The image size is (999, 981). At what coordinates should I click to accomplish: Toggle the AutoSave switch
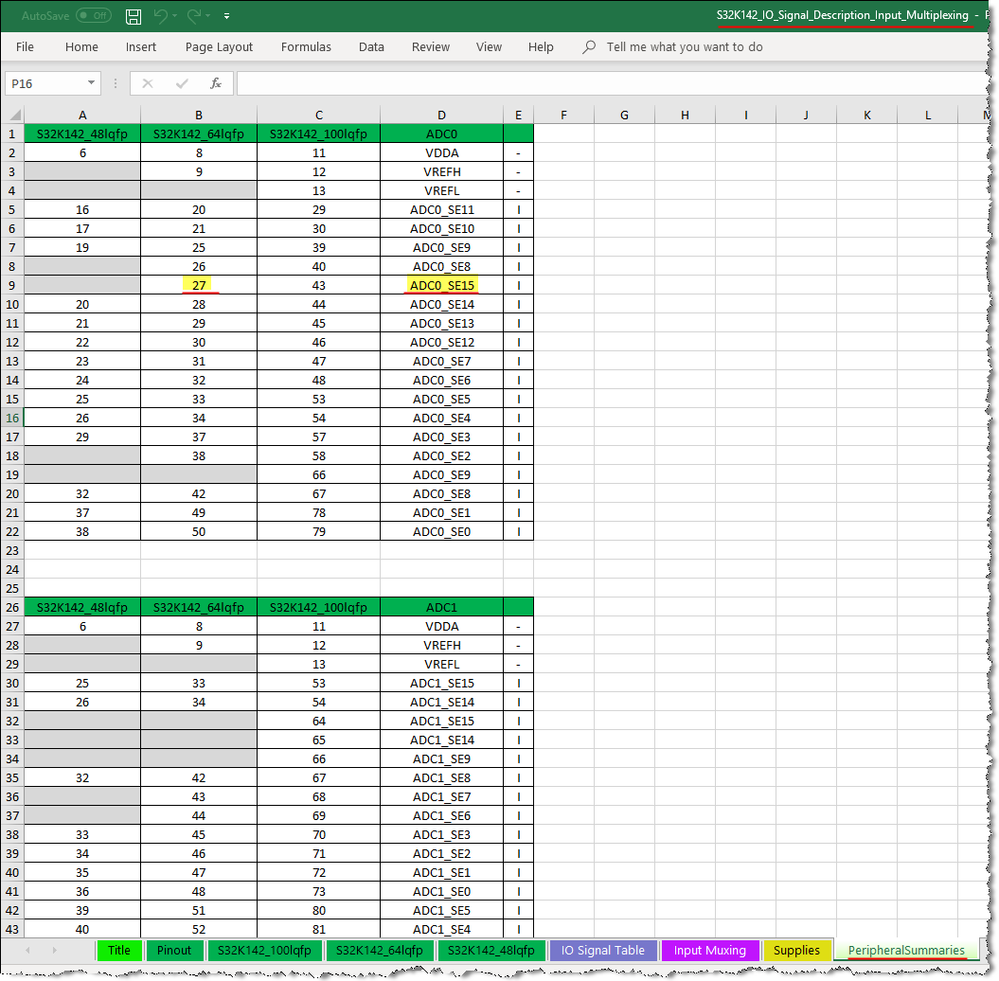[94, 15]
